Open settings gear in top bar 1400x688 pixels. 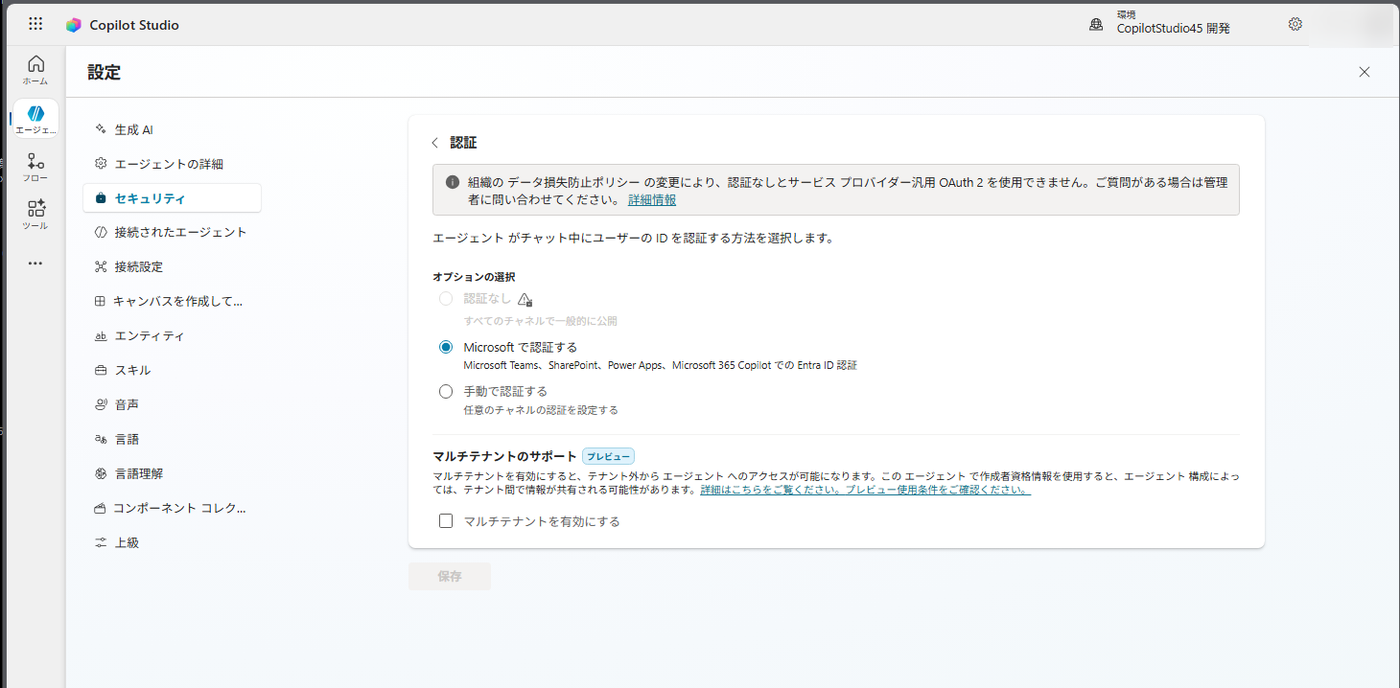(x=1295, y=24)
